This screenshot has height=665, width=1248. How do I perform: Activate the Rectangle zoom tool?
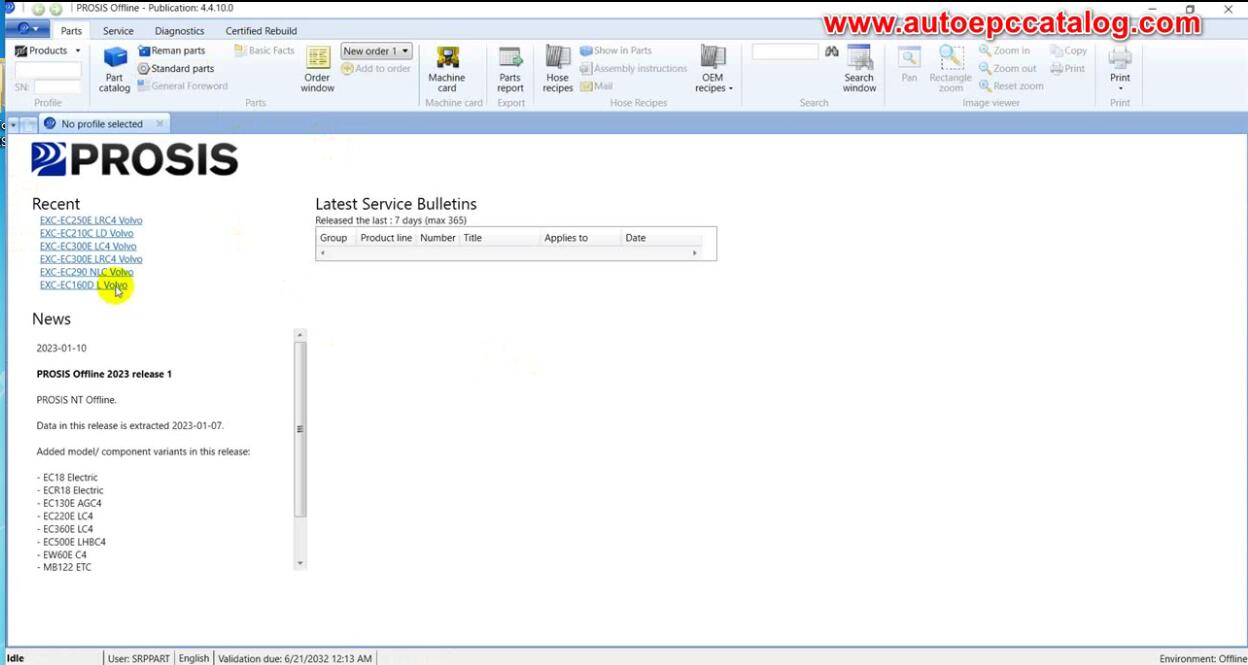tap(951, 69)
